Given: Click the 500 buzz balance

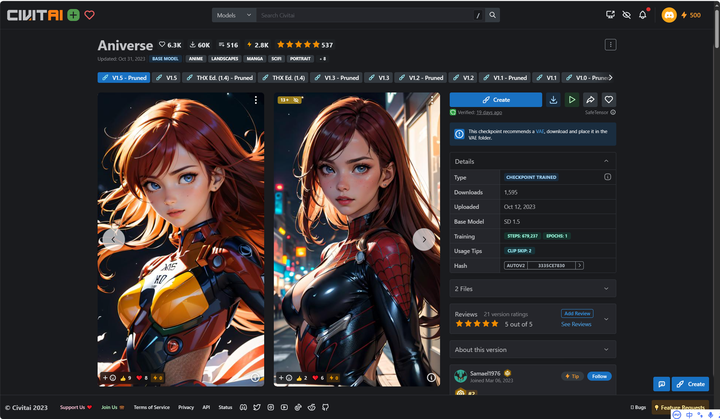Looking at the screenshot, I should [x=691, y=15].
